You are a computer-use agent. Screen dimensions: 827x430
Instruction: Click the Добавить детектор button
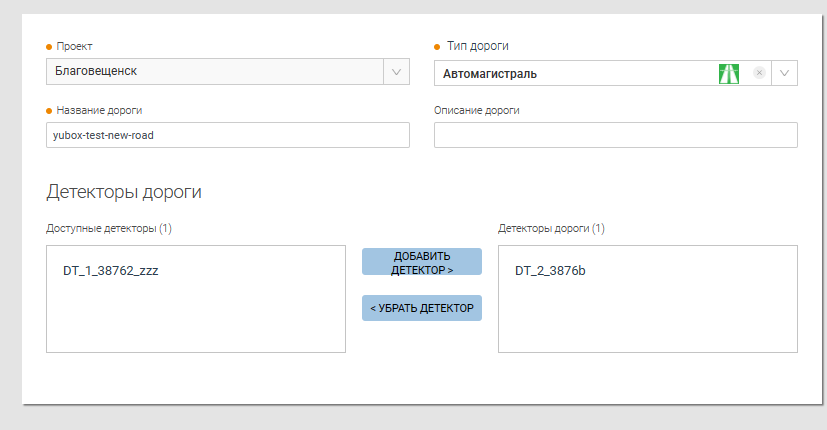pyautogui.click(x=422, y=262)
